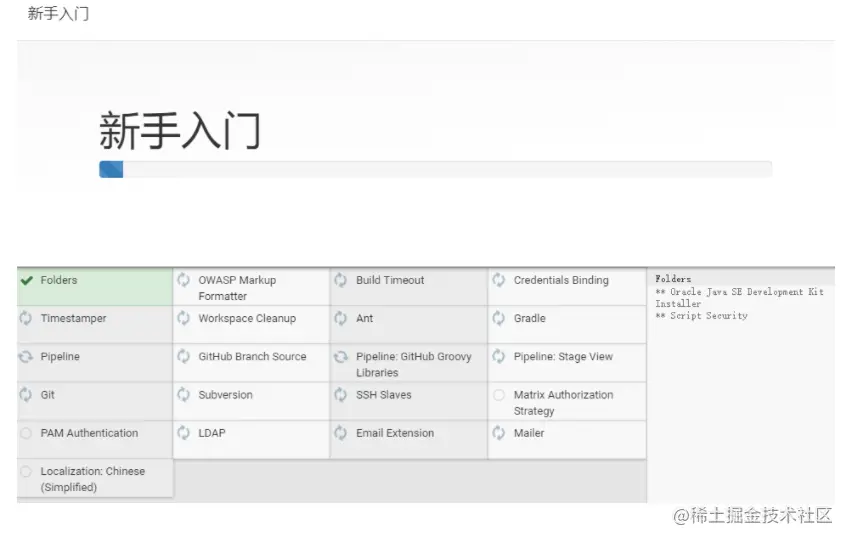850x543 pixels.
Task: Click the Email Extension plugin label
Action: point(395,433)
